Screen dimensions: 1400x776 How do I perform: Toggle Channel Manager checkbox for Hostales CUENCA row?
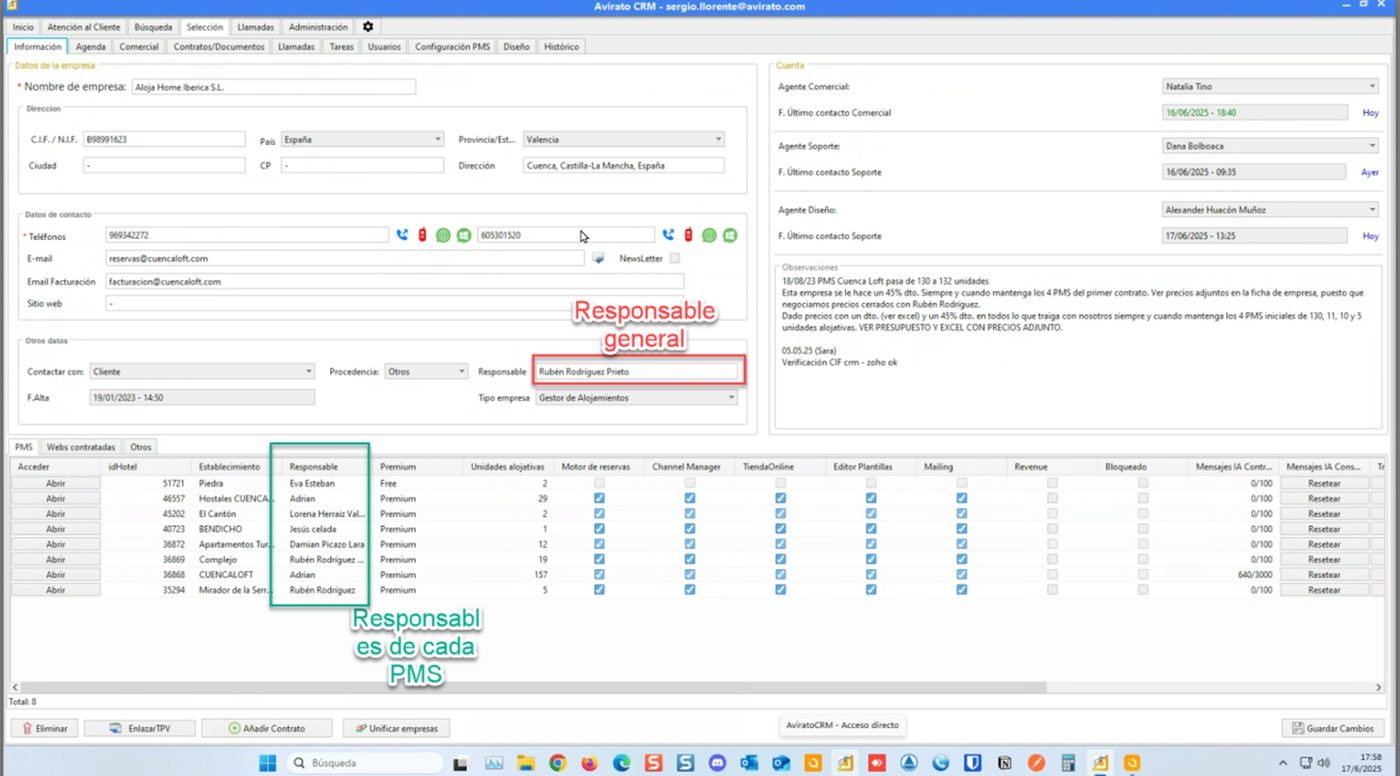point(690,498)
